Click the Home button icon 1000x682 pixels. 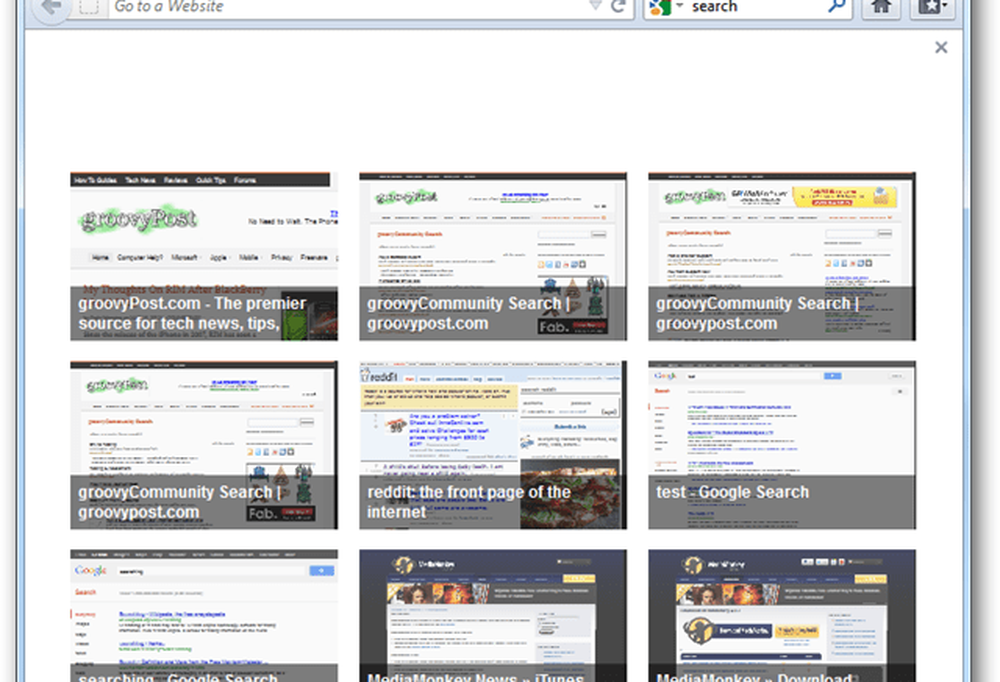881,7
